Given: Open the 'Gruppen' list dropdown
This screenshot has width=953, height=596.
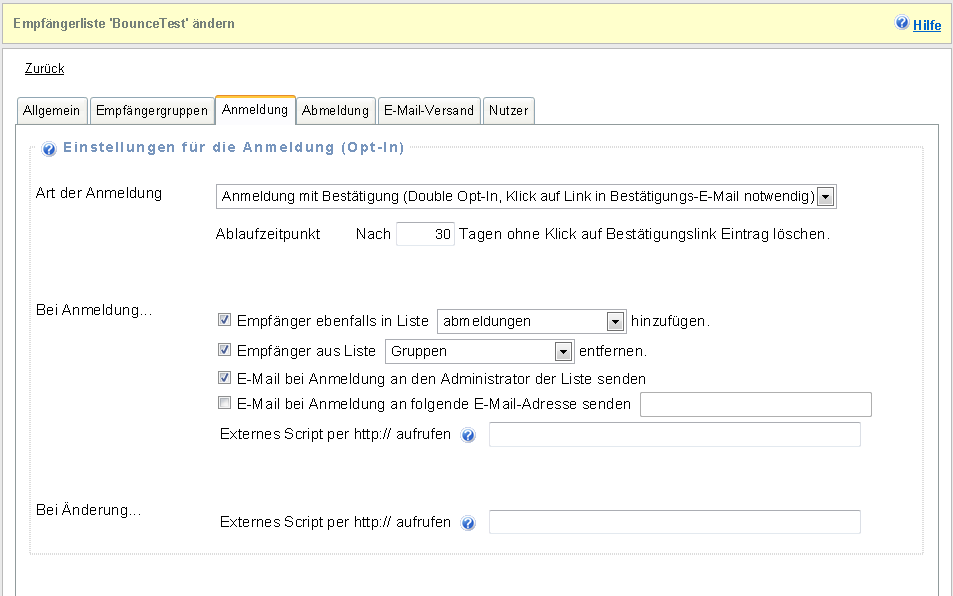Looking at the screenshot, I should 563,351.
